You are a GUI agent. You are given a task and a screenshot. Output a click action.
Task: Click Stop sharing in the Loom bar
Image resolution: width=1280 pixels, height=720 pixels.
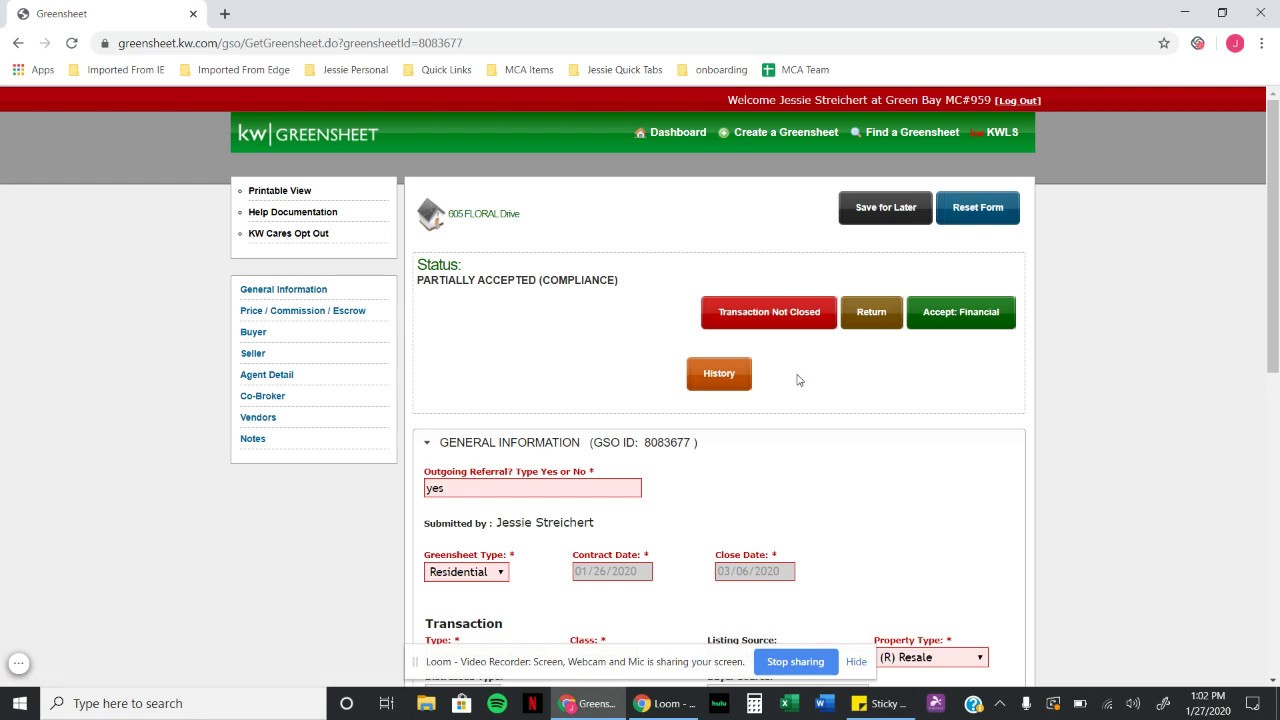(x=795, y=662)
